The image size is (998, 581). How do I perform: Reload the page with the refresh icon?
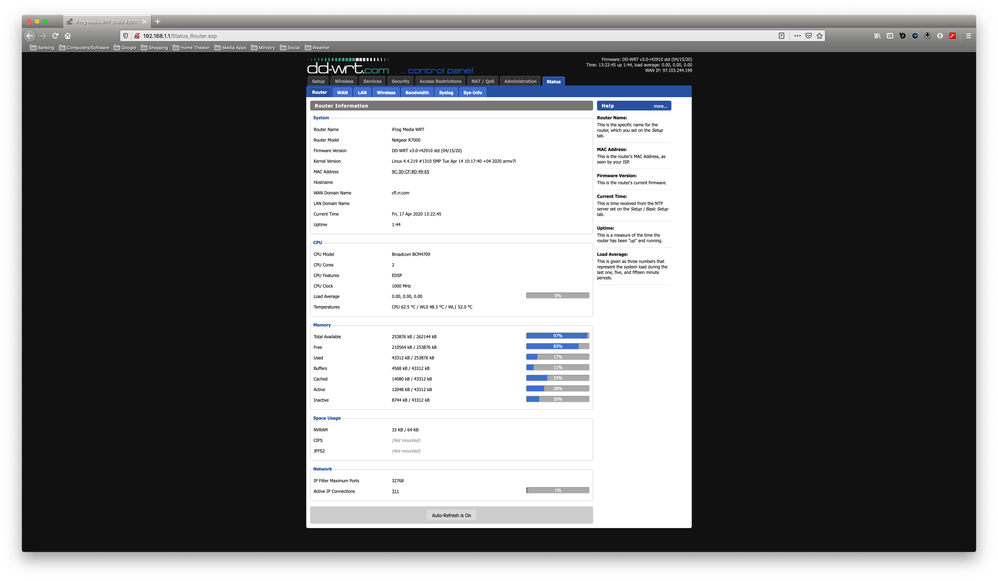[x=55, y=35]
